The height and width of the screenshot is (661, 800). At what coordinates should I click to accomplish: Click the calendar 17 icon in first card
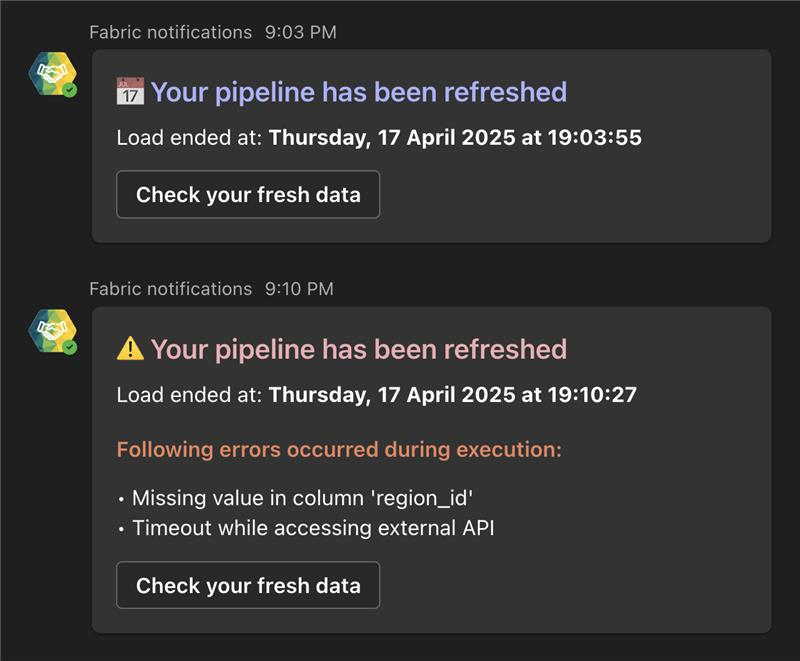[130, 92]
